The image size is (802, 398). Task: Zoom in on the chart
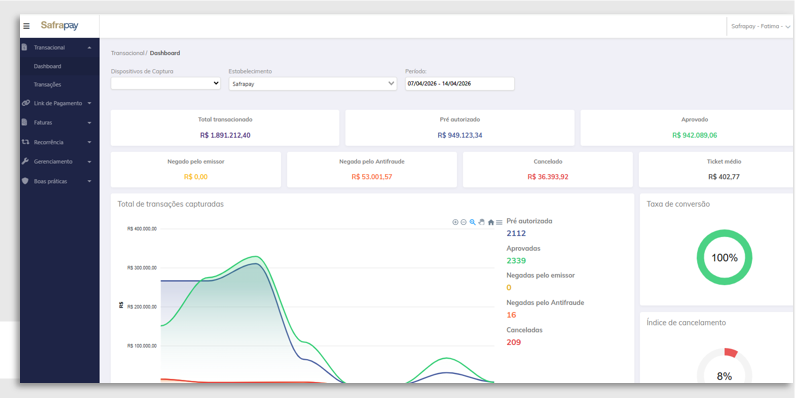[455, 222]
